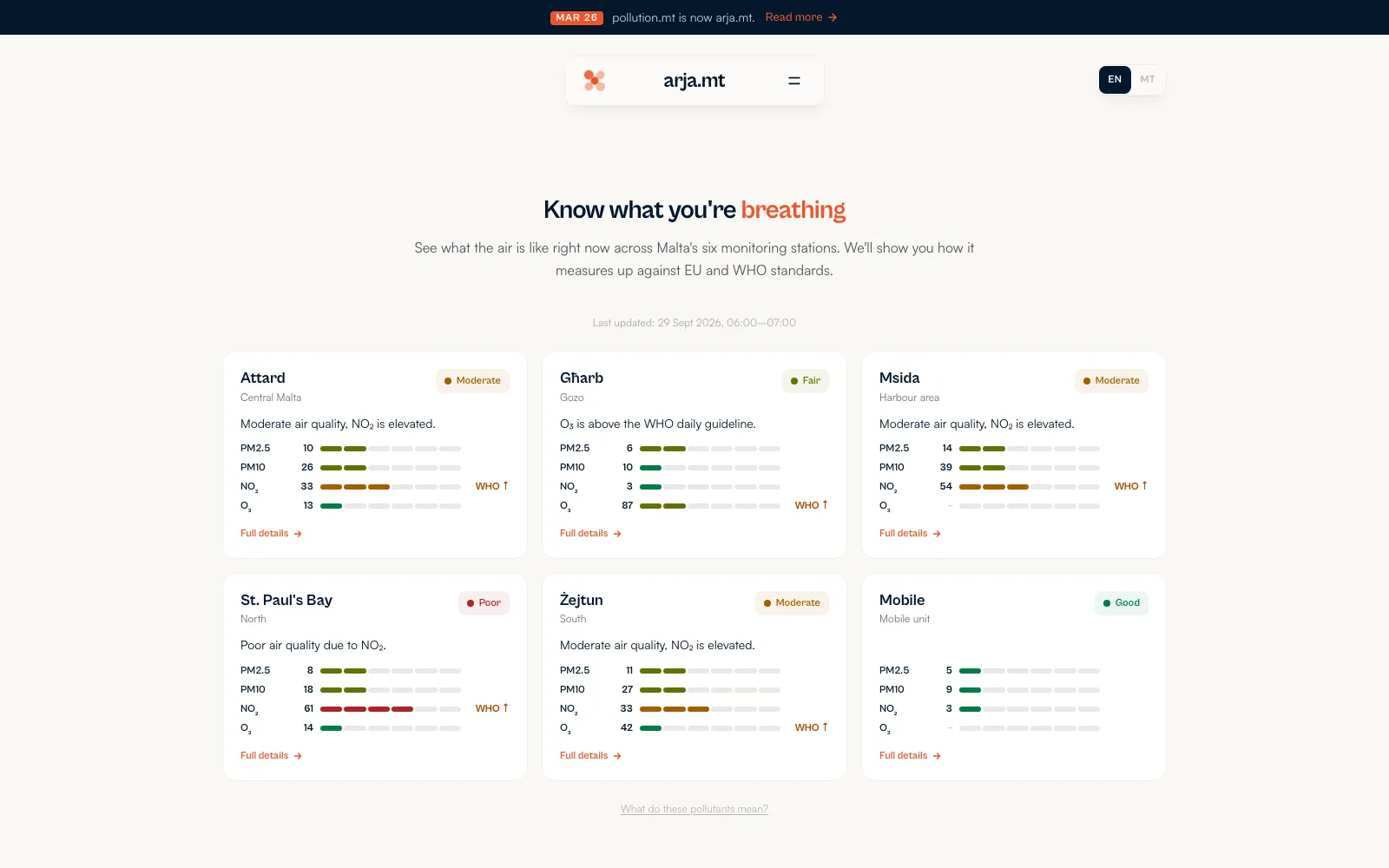
Task: Click the Good badge on Mobile card
Action: (1122, 603)
